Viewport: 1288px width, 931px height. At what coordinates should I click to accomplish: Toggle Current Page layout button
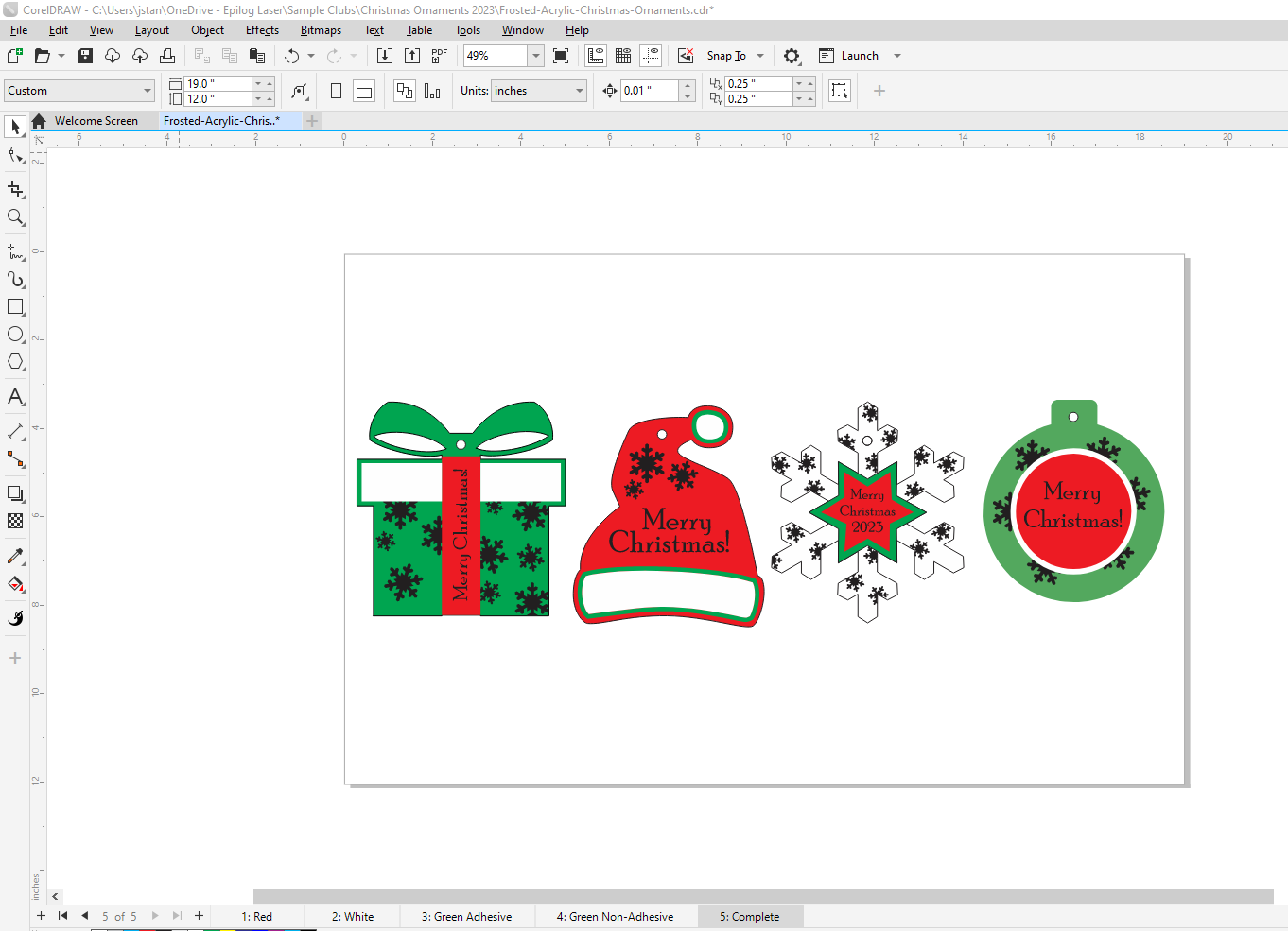(x=432, y=91)
